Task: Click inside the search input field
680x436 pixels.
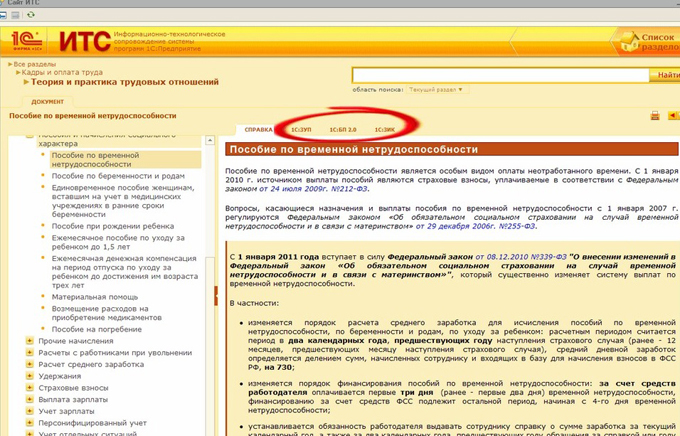Action: click(x=500, y=75)
